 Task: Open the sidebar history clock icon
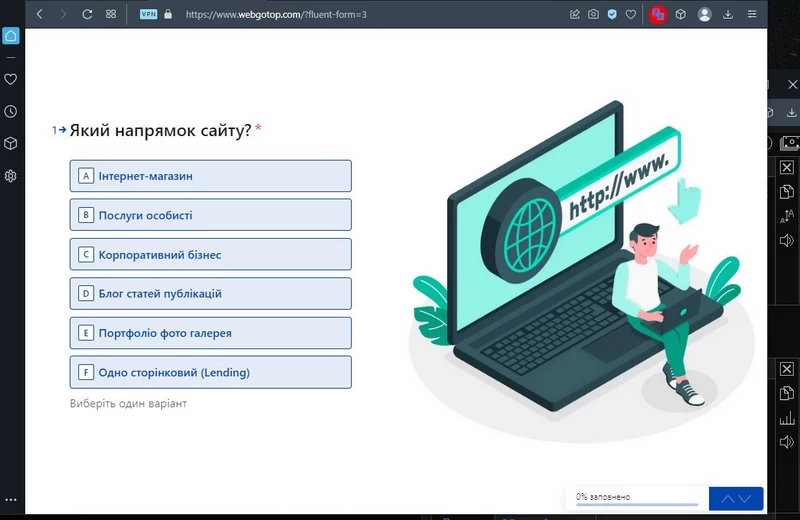click(x=11, y=111)
